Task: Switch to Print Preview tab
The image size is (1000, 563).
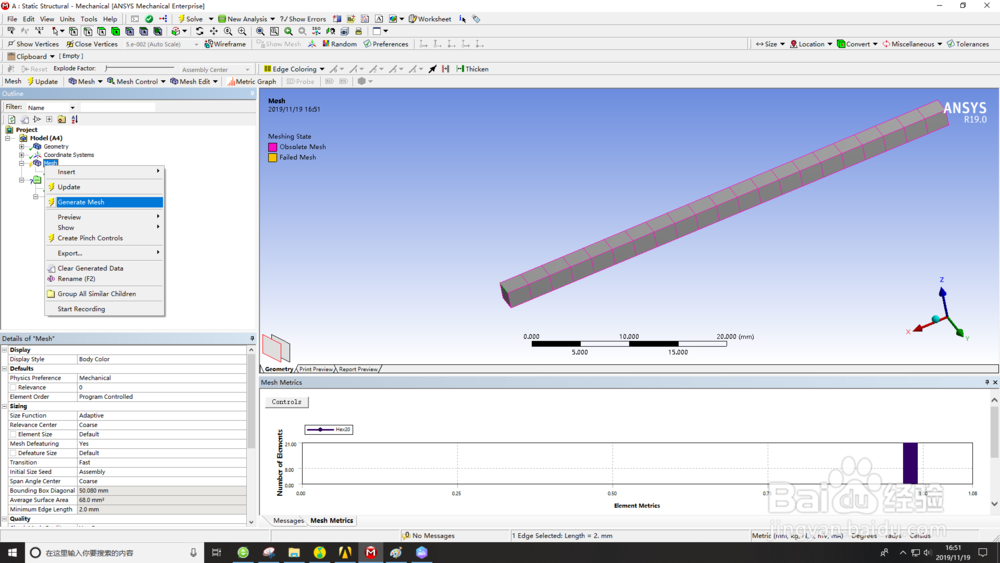Action: pos(316,369)
